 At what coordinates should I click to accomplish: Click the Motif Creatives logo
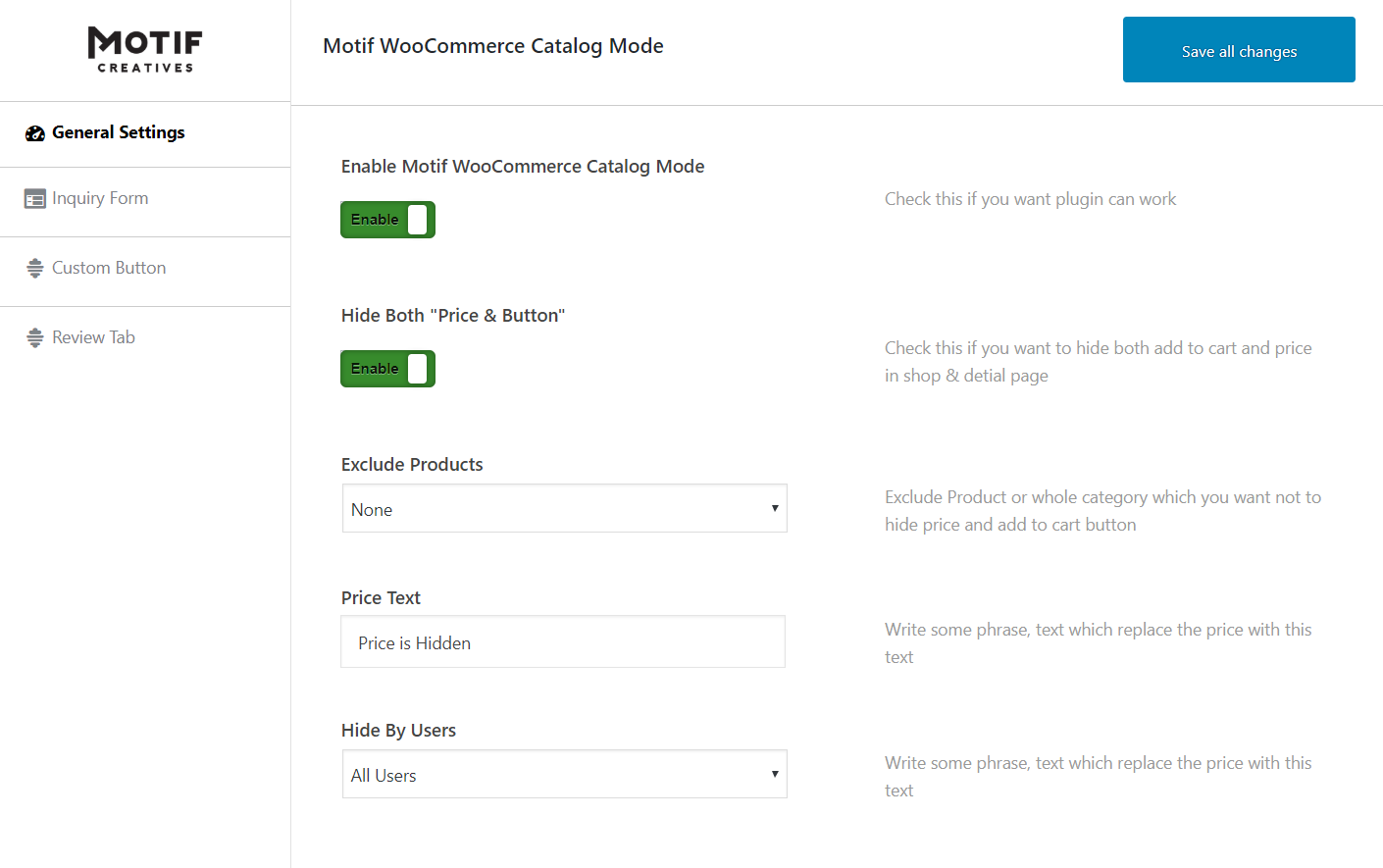pos(145,49)
